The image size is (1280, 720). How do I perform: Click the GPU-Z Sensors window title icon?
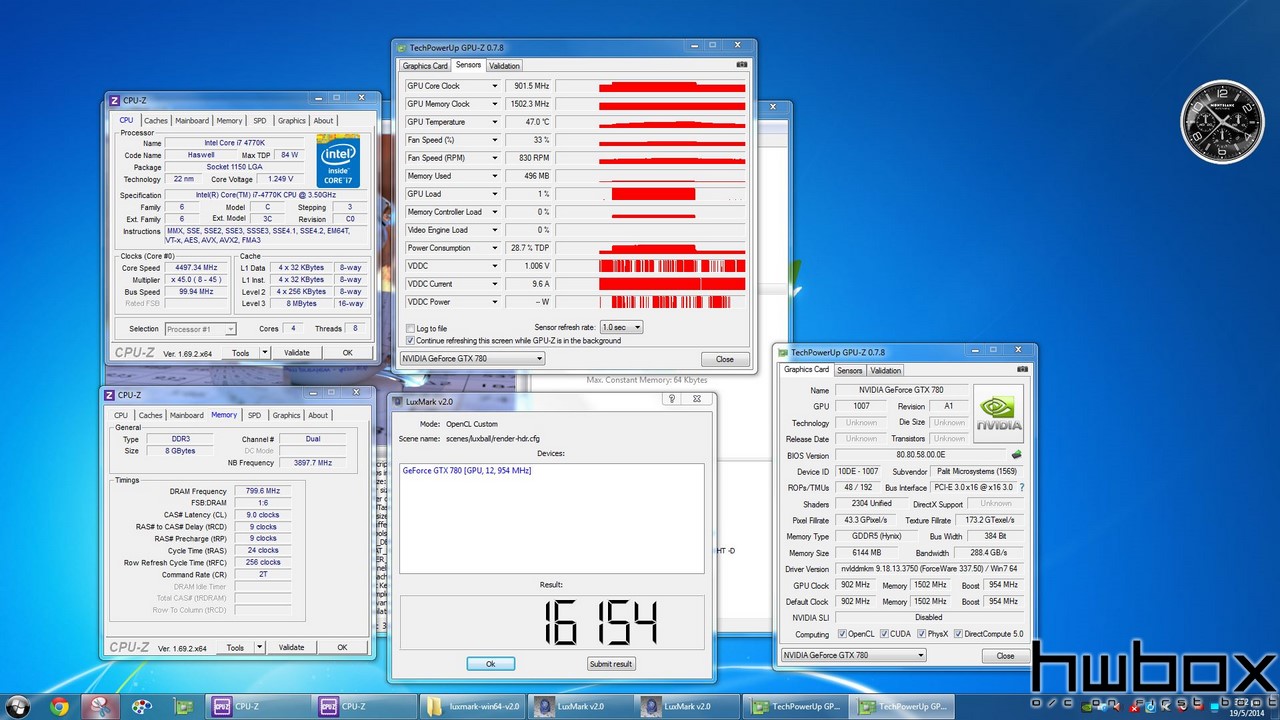coord(402,47)
